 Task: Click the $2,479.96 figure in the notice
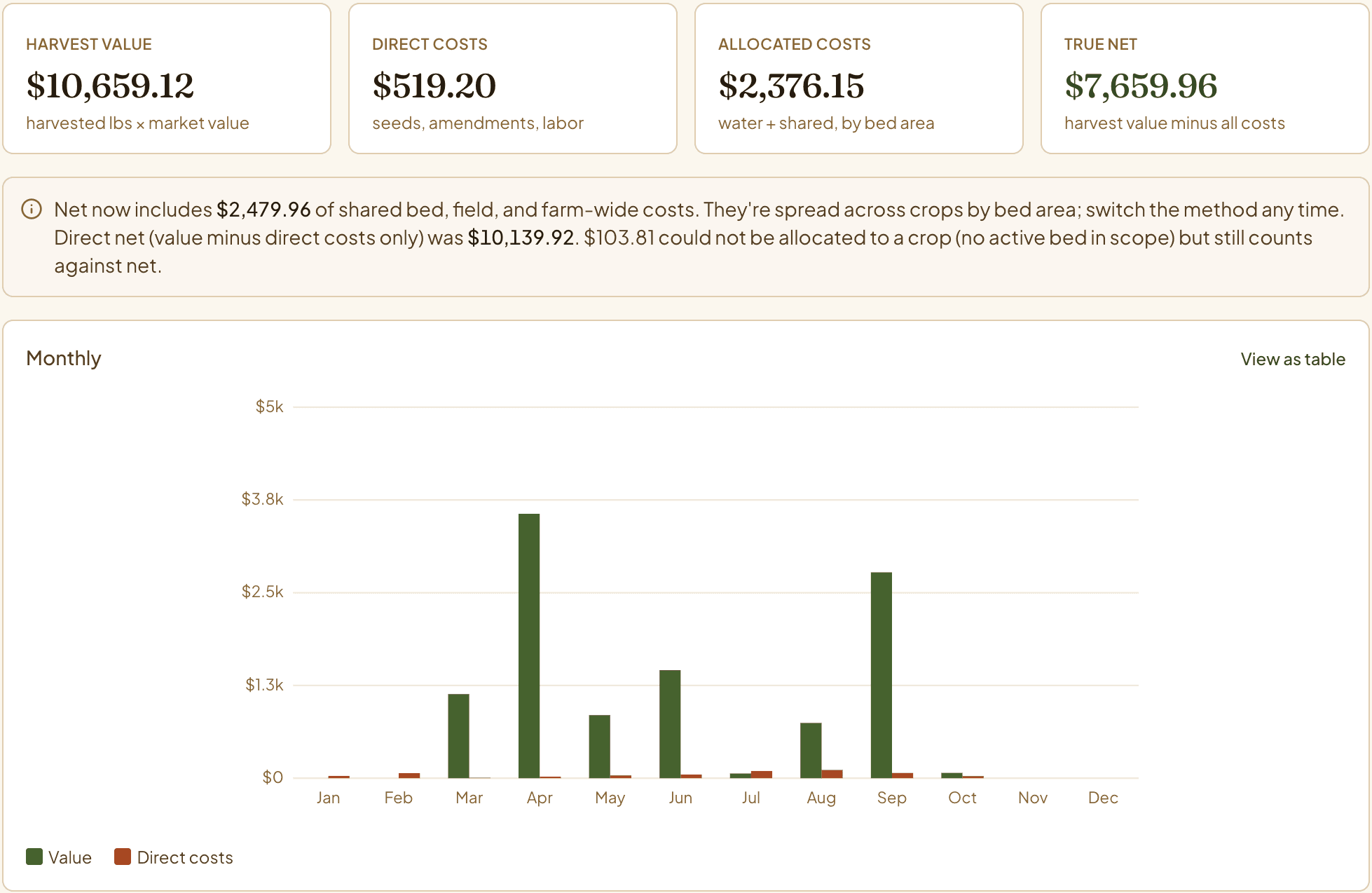263,210
